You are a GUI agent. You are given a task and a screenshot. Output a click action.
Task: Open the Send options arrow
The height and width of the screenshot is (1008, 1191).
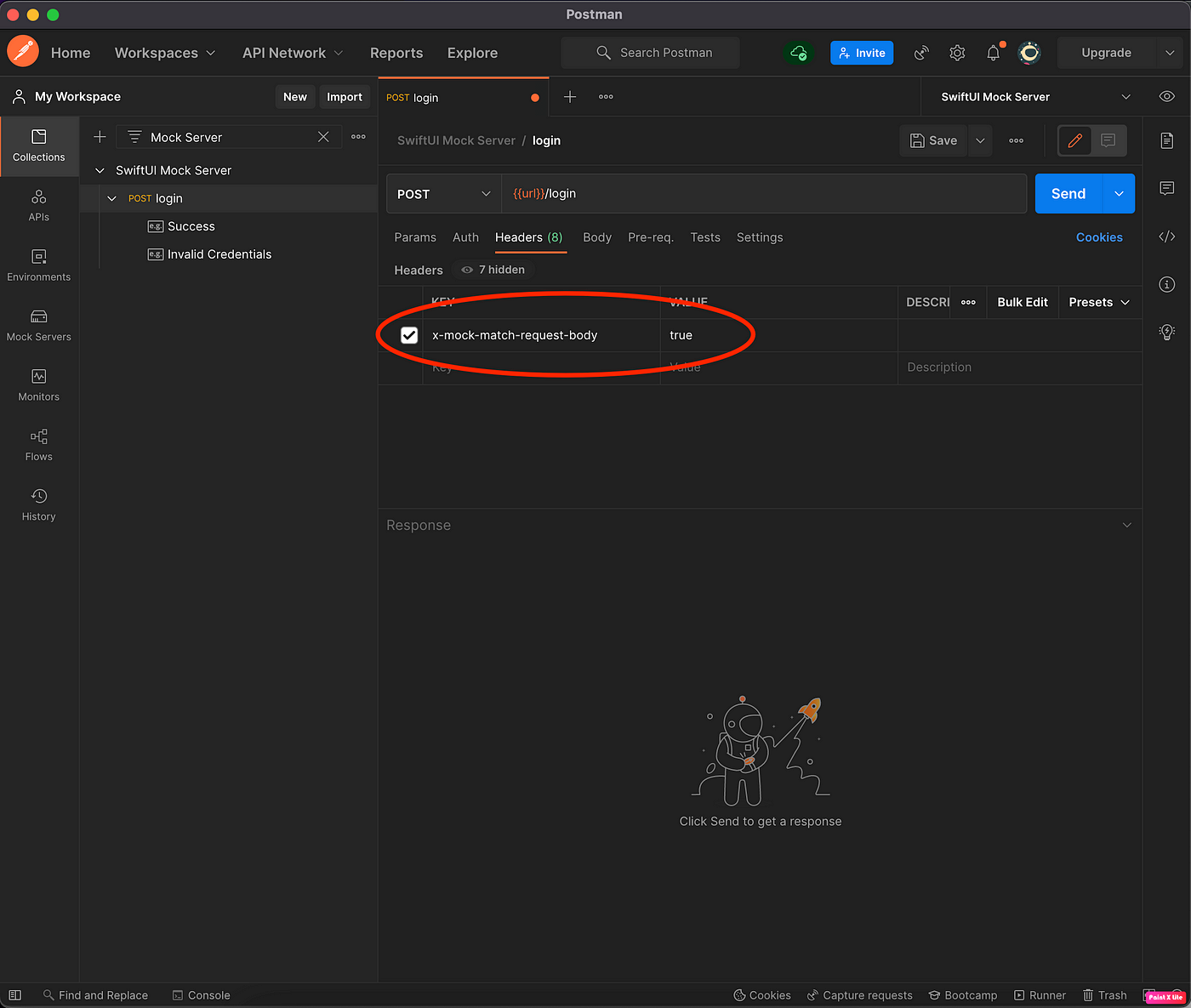(1119, 194)
